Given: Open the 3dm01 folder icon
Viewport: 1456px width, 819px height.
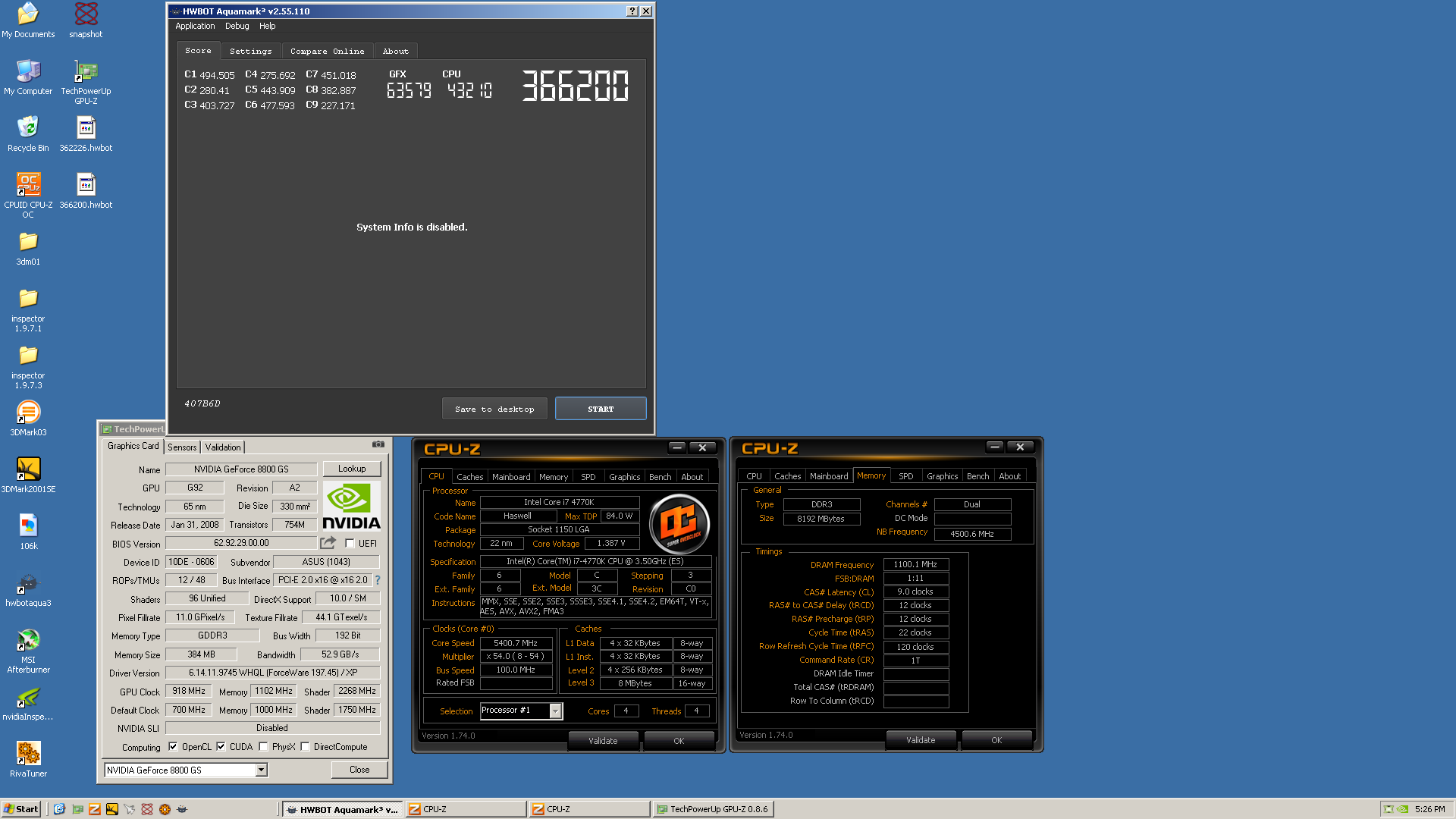Looking at the screenshot, I should tap(28, 241).
